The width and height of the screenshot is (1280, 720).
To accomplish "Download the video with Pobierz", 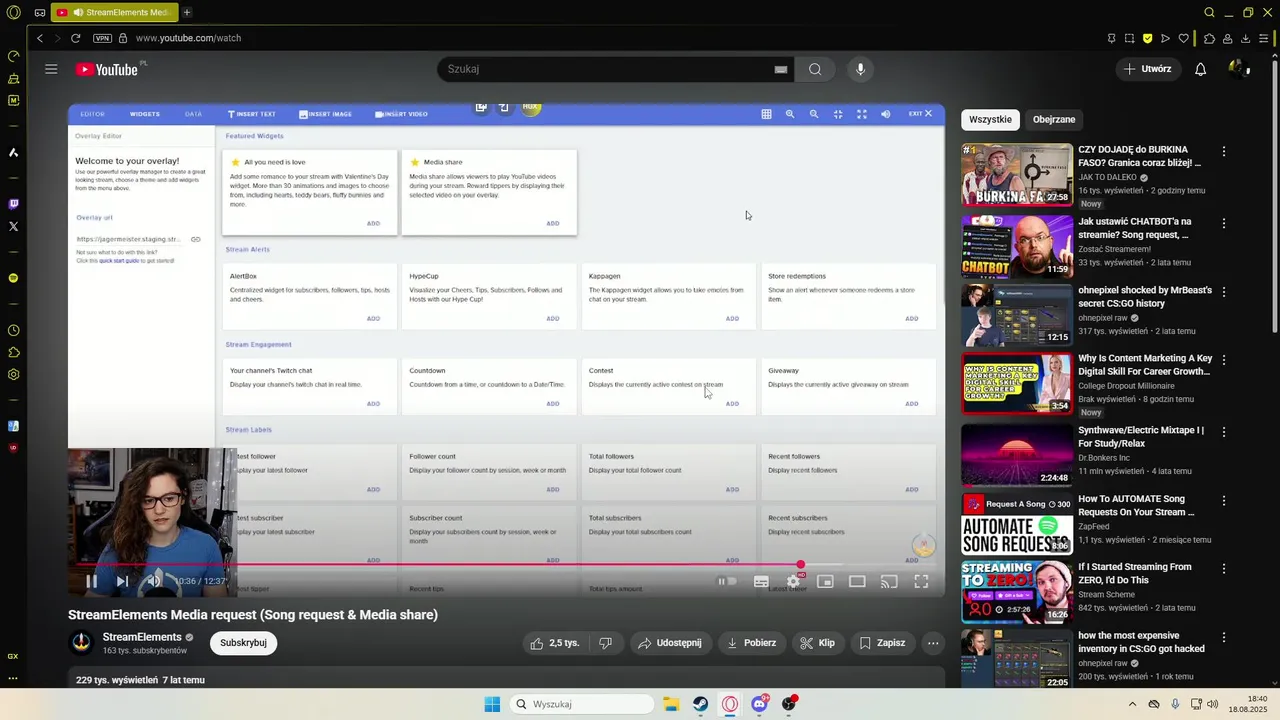I will pyautogui.click(x=752, y=643).
